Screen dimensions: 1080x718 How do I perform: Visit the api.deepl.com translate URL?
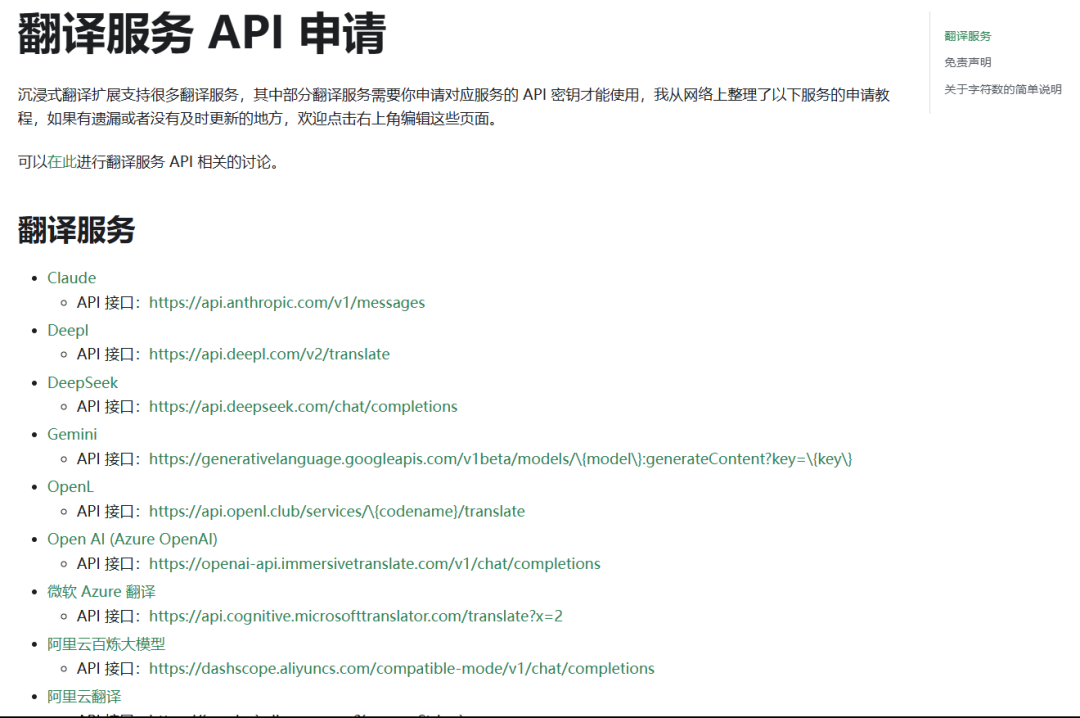point(269,354)
